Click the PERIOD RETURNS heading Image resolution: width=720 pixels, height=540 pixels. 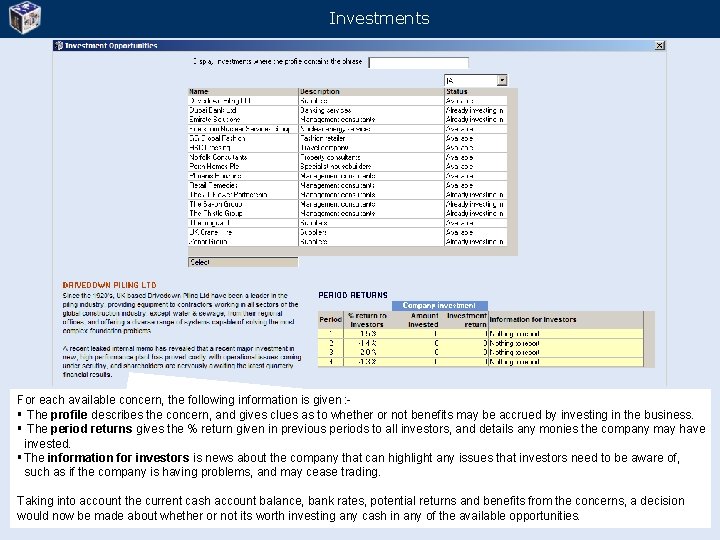(x=353, y=295)
